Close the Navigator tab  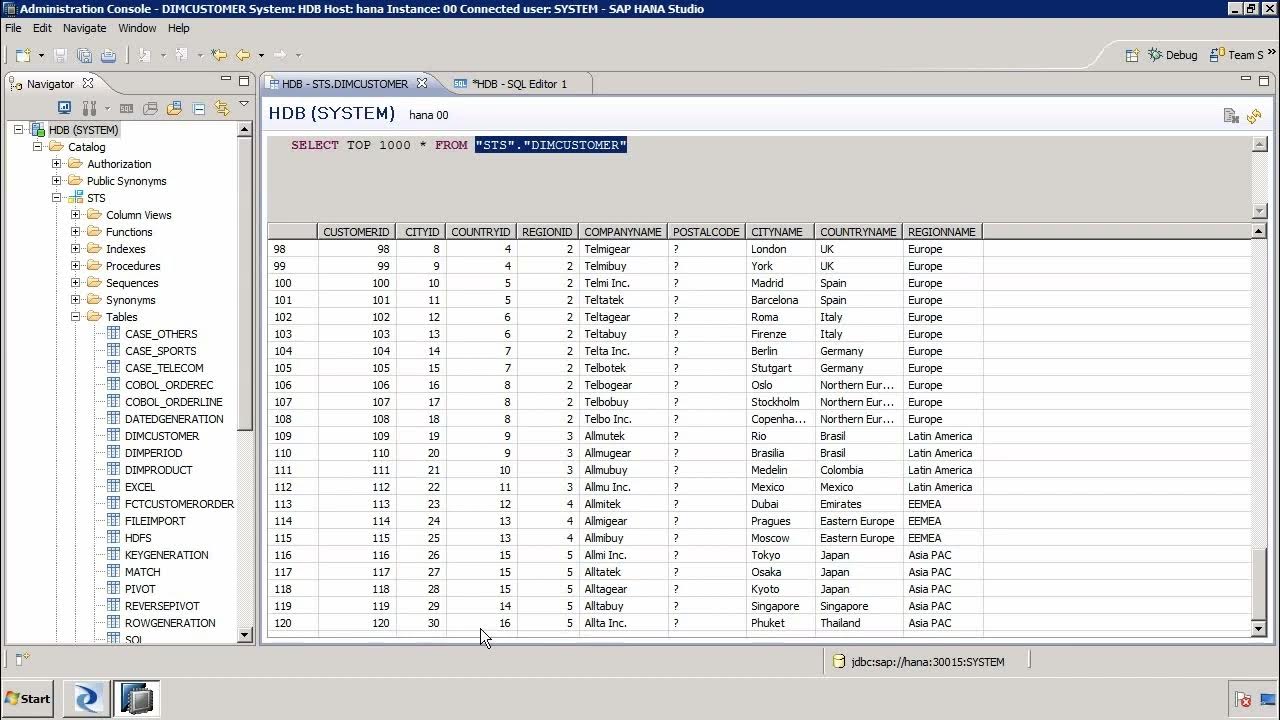coord(88,84)
